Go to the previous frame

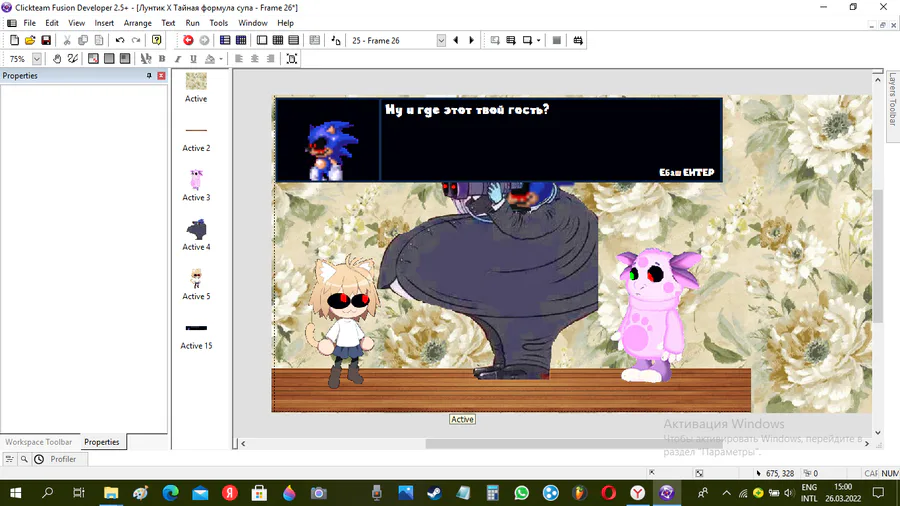[x=456, y=40]
